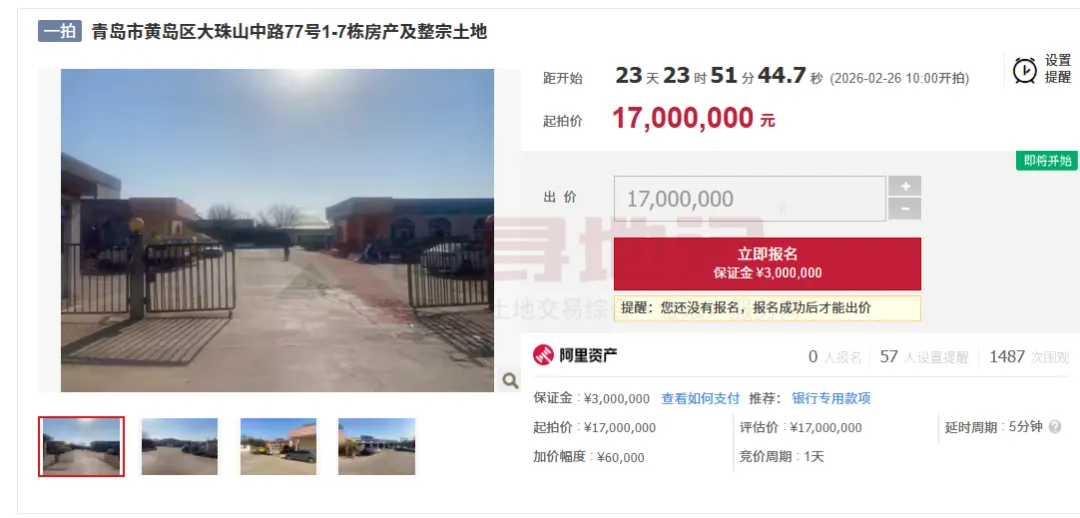
Task: Click the help icon beside 延时周期 5分钟
Action: tap(1055, 427)
